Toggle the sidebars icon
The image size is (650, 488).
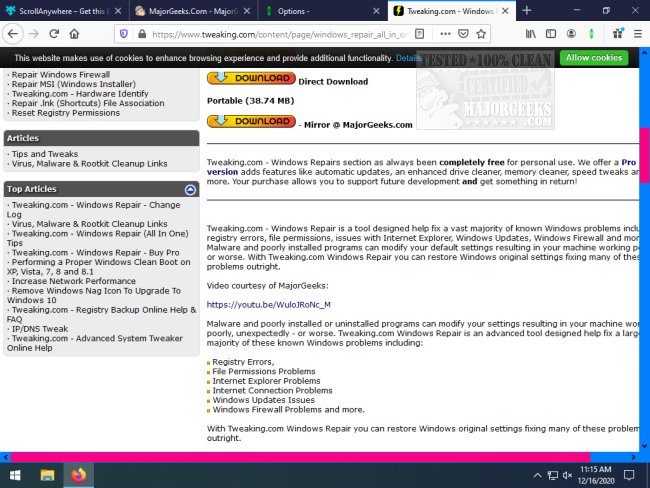tap(551, 34)
